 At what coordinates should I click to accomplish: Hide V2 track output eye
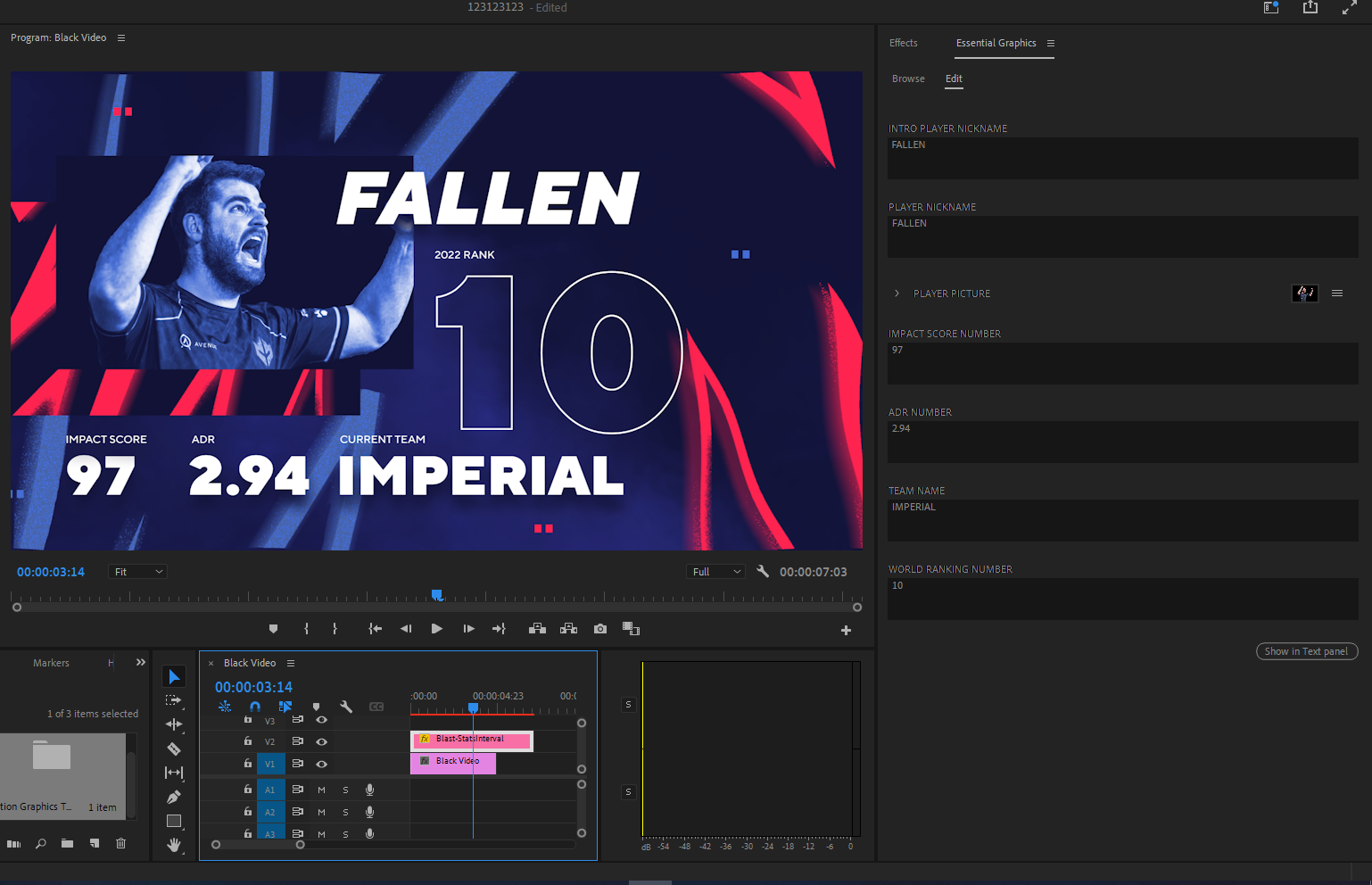321,741
